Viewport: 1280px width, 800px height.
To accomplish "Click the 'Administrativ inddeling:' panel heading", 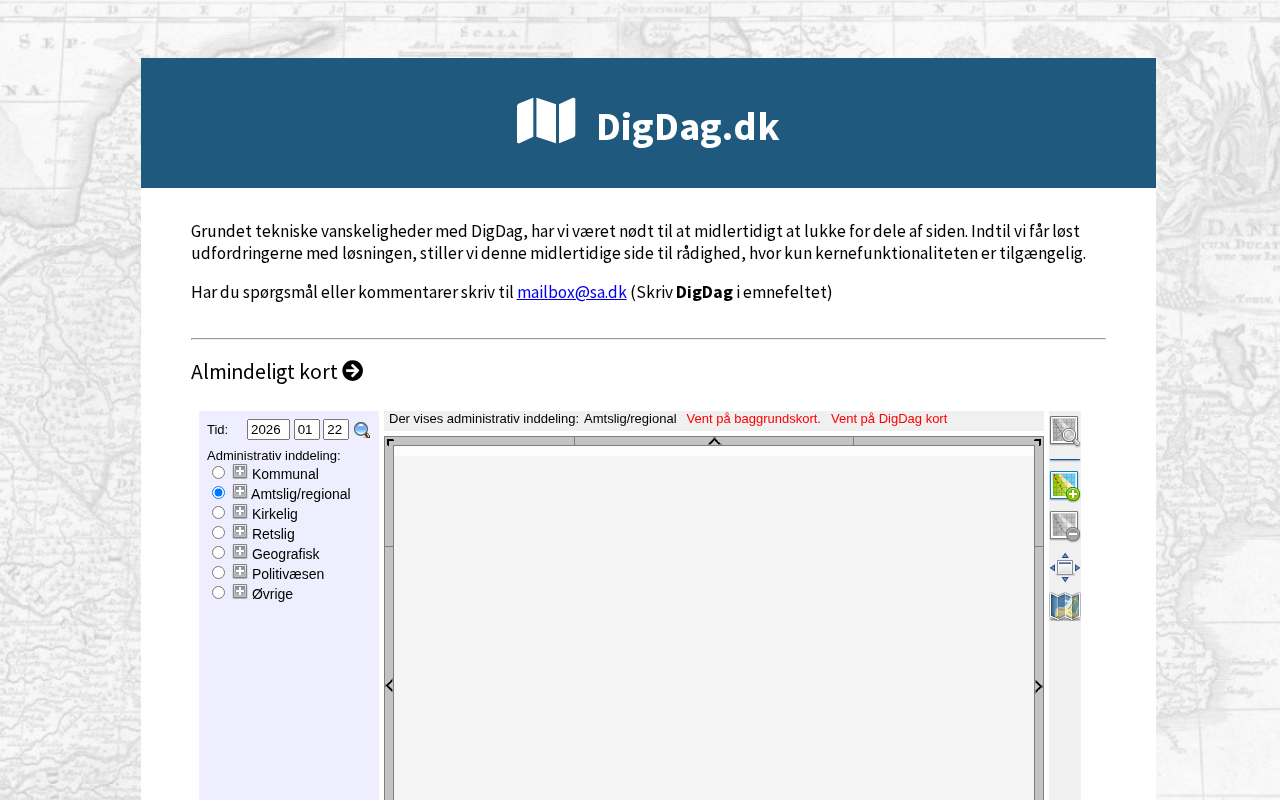I will [274, 456].
